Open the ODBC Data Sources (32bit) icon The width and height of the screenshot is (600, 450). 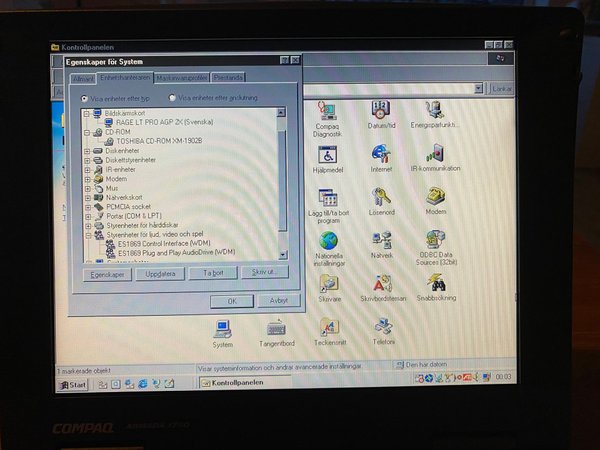point(436,248)
